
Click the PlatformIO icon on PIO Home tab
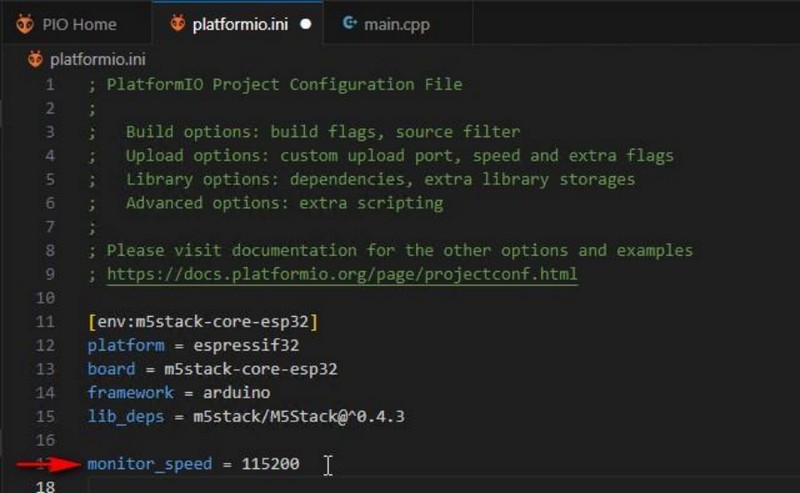(x=24, y=24)
